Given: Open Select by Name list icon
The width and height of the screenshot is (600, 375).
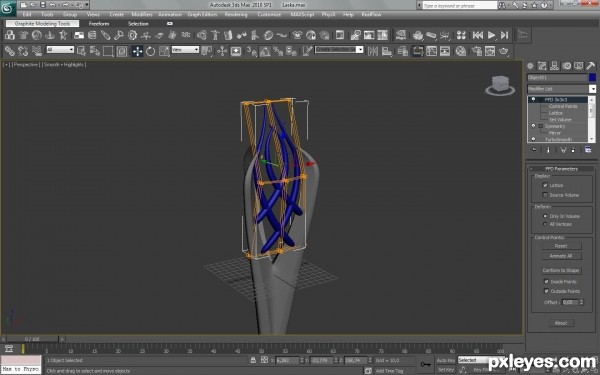Looking at the screenshot, I should tap(95, 51).
